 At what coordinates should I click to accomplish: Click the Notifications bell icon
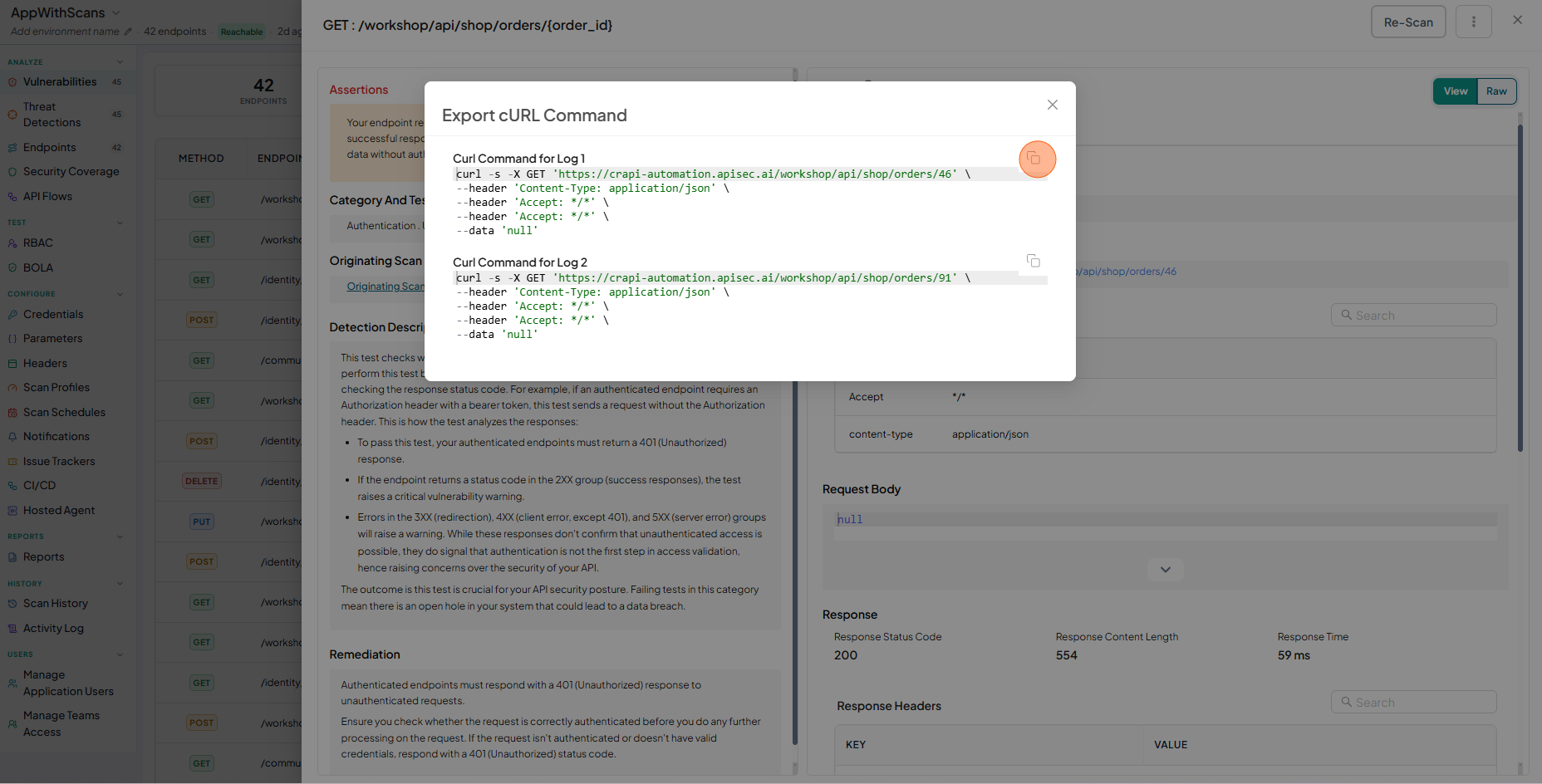[x=12, y=437]
